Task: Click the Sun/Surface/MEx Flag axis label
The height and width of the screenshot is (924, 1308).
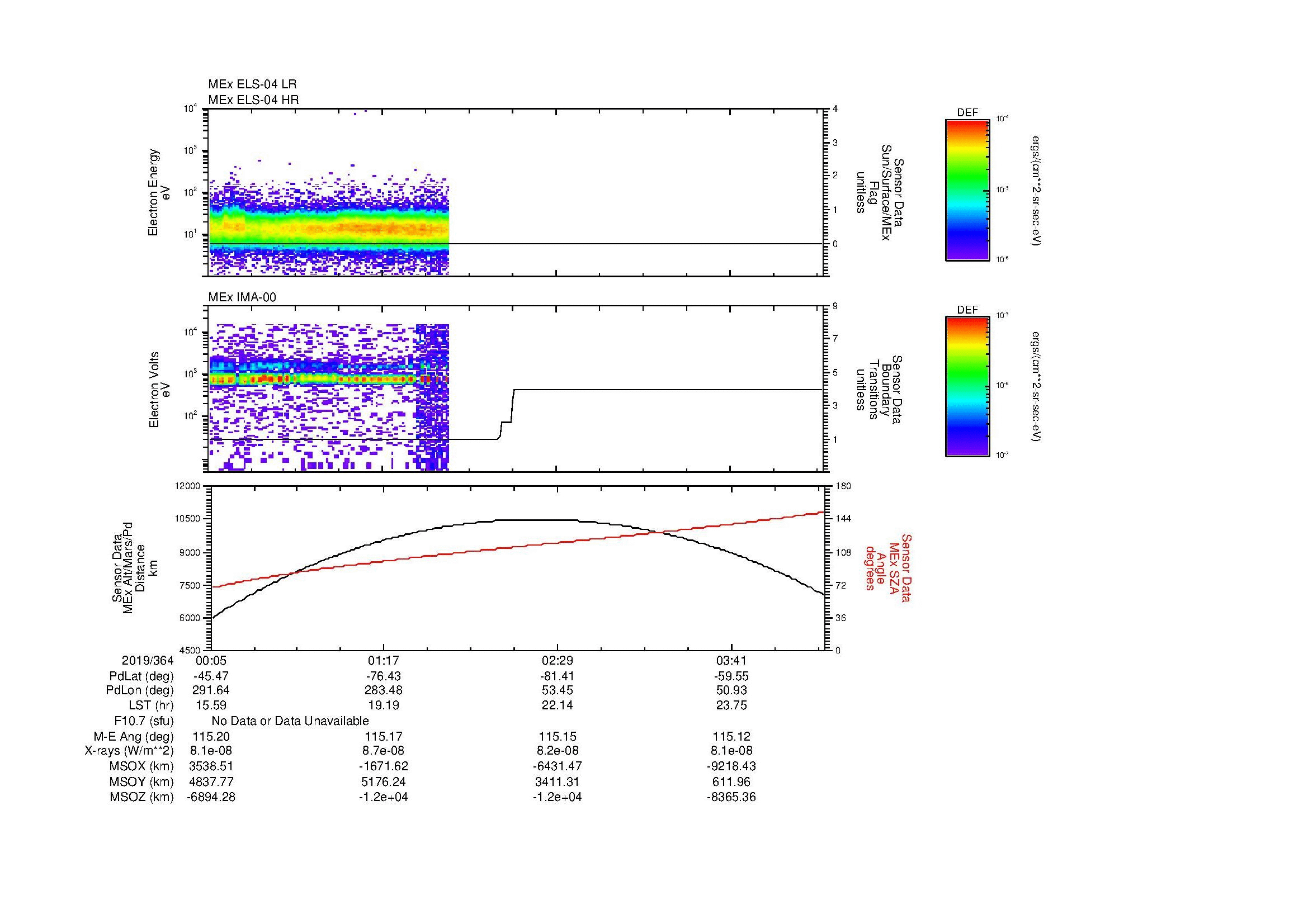Action: (880, 192)
